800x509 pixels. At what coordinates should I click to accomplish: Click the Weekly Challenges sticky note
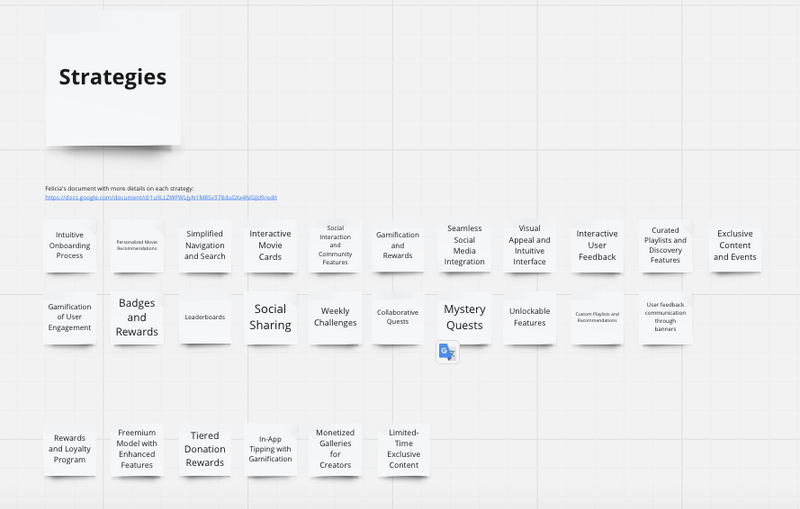[x=335, y=318]
